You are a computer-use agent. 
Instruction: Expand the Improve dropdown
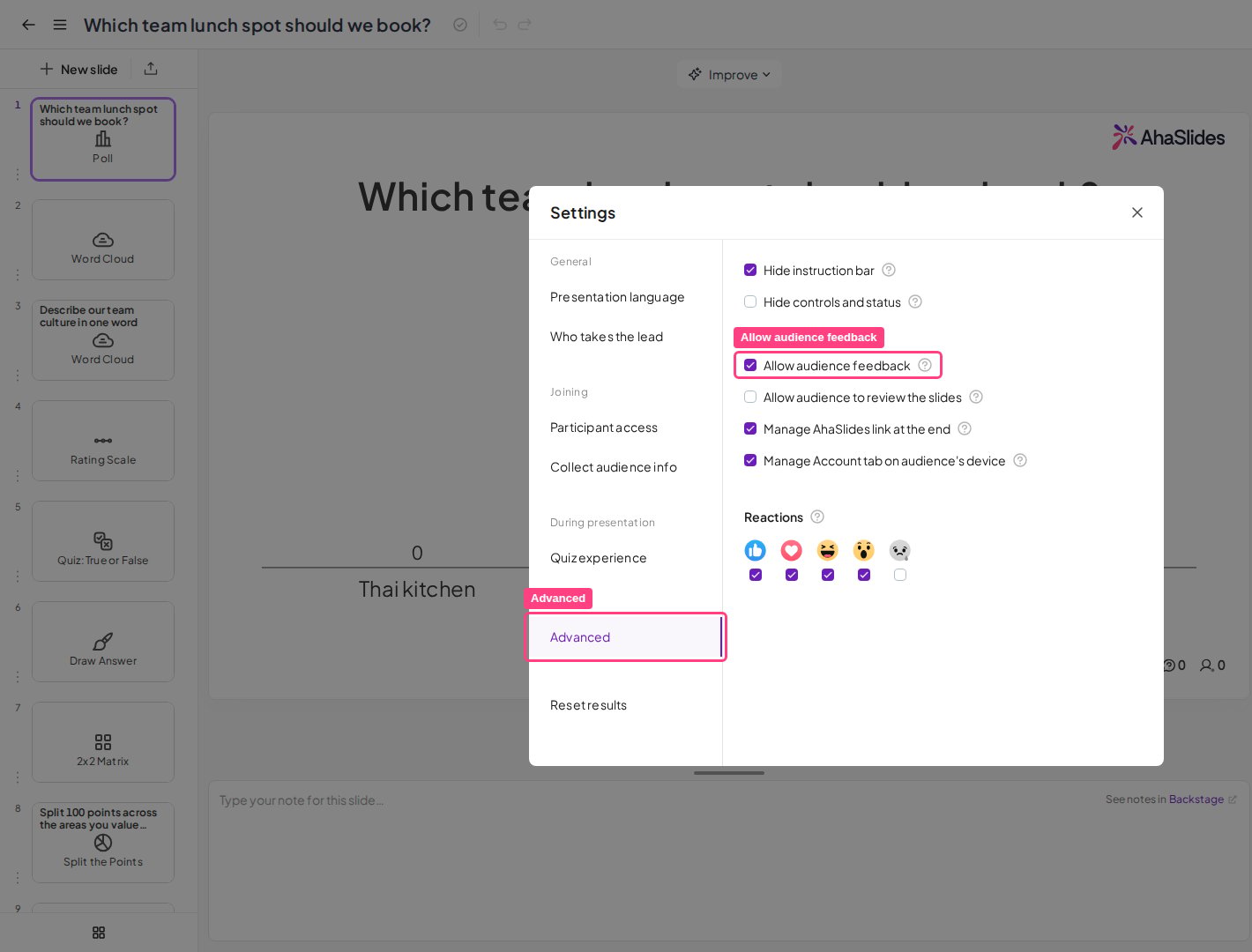click(x=729, y=75)
